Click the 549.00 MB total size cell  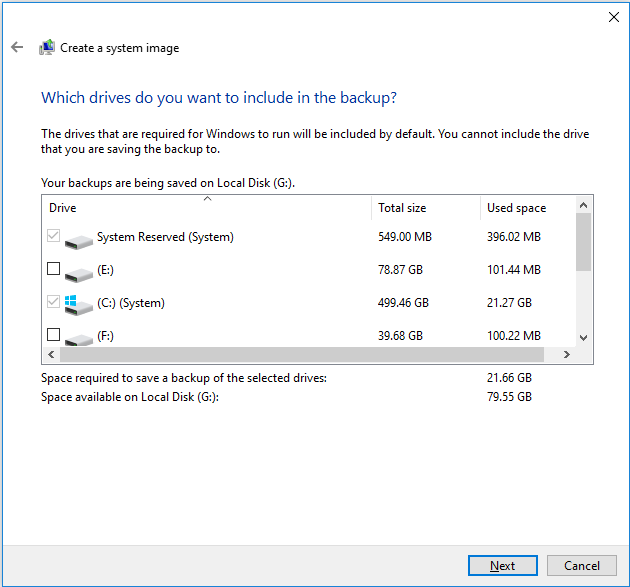pyautogui.click(x=405, y=237)
